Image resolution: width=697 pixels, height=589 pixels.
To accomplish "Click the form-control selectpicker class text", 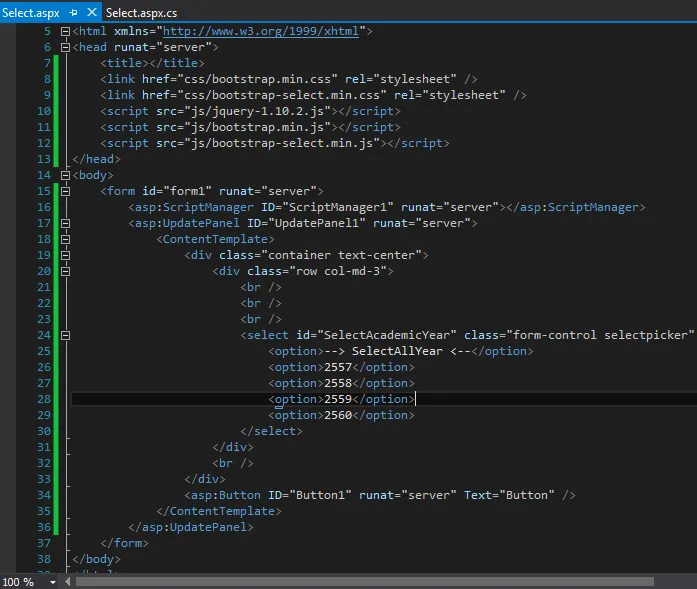I will 600,335.
